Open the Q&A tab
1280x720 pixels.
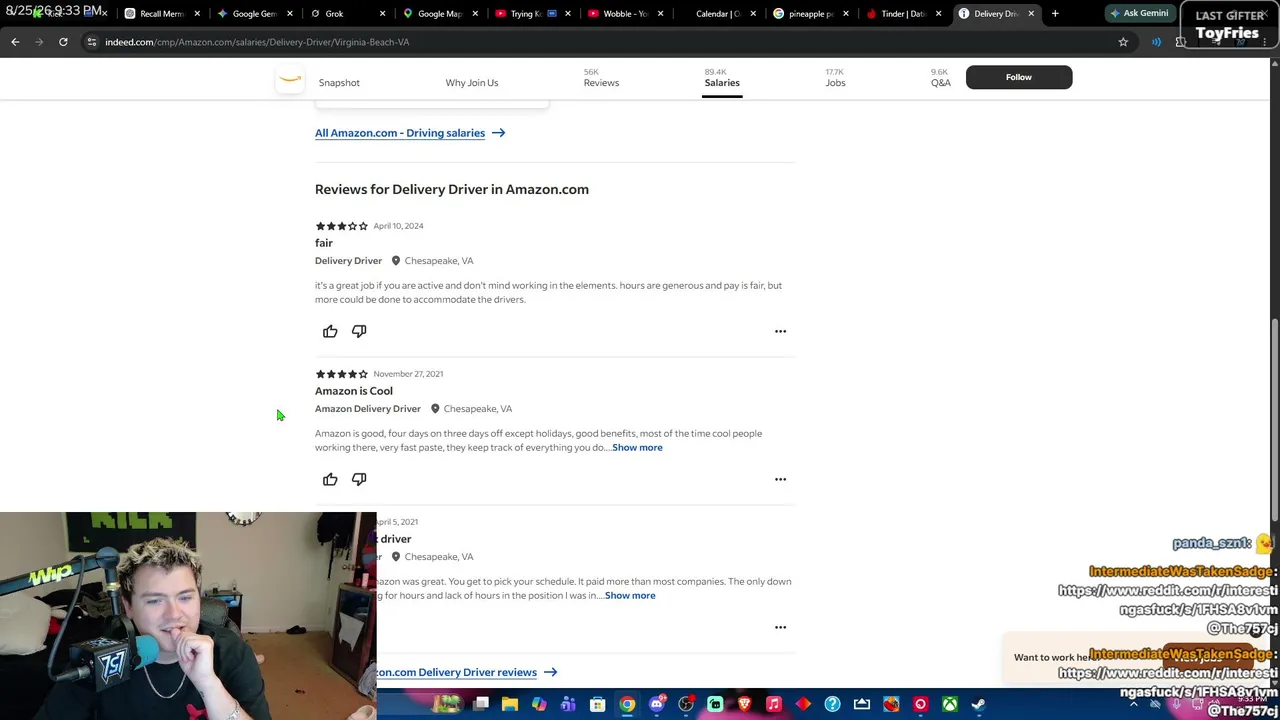click(x=940, y=78)
